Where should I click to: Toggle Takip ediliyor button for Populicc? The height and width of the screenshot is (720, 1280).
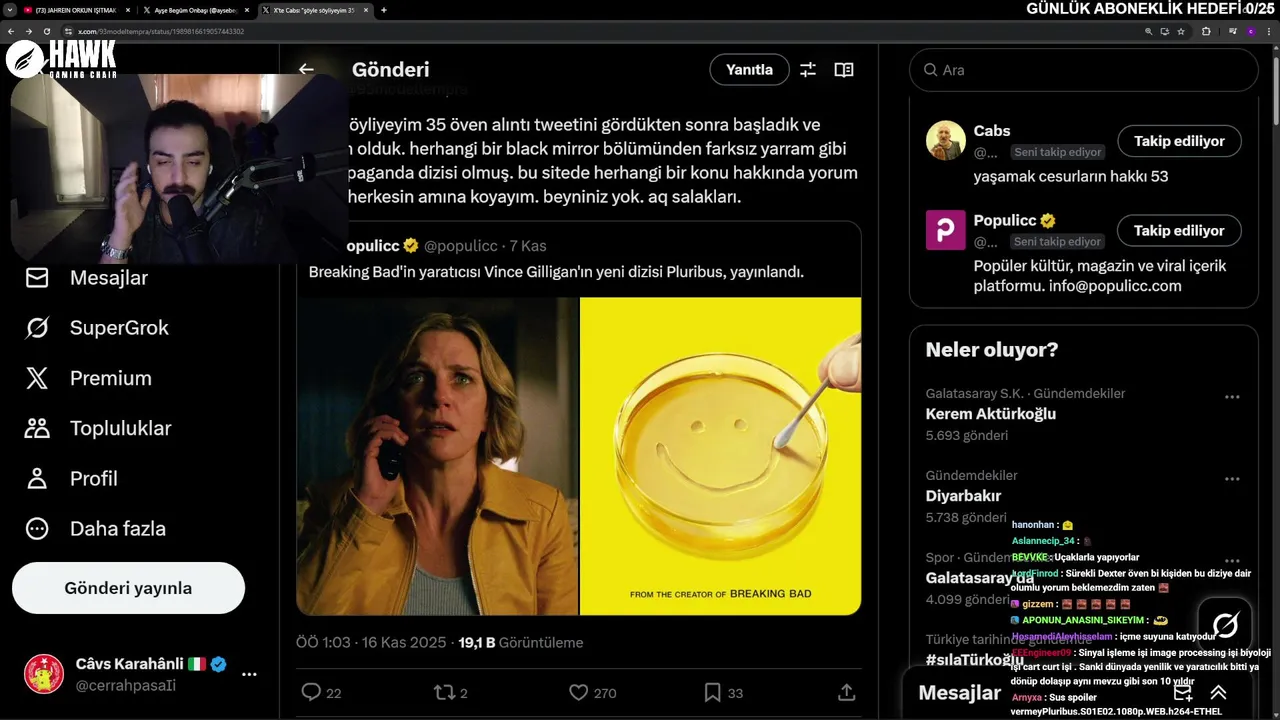click(1179, 230)
